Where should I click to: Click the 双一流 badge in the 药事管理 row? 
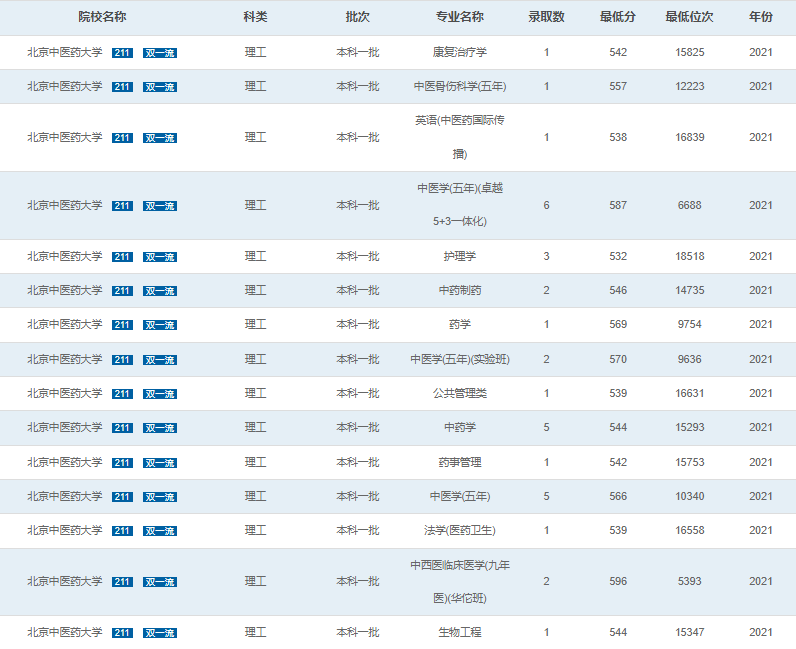tap(160, 463)
